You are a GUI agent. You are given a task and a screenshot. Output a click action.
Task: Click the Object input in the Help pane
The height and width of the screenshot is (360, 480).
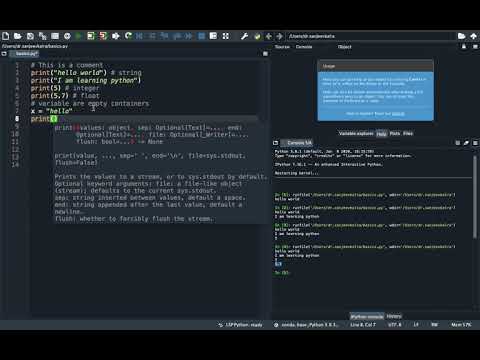tap(405, 47)
